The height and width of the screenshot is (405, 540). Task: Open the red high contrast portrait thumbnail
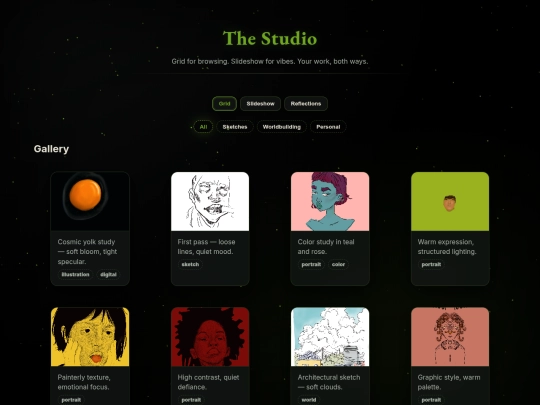(x=210, y=337)
